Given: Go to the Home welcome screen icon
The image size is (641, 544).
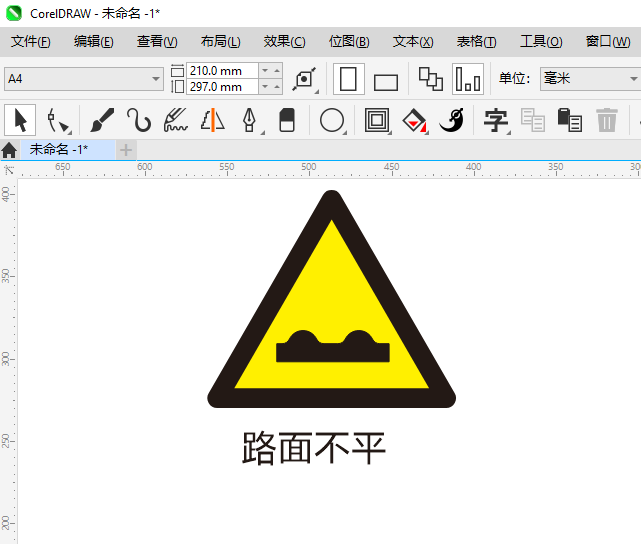Looking at the screenshot, I should point(9,150).
